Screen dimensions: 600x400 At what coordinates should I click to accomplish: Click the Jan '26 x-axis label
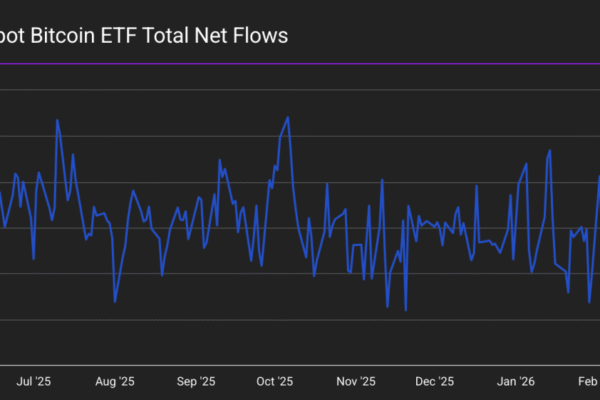516,381
